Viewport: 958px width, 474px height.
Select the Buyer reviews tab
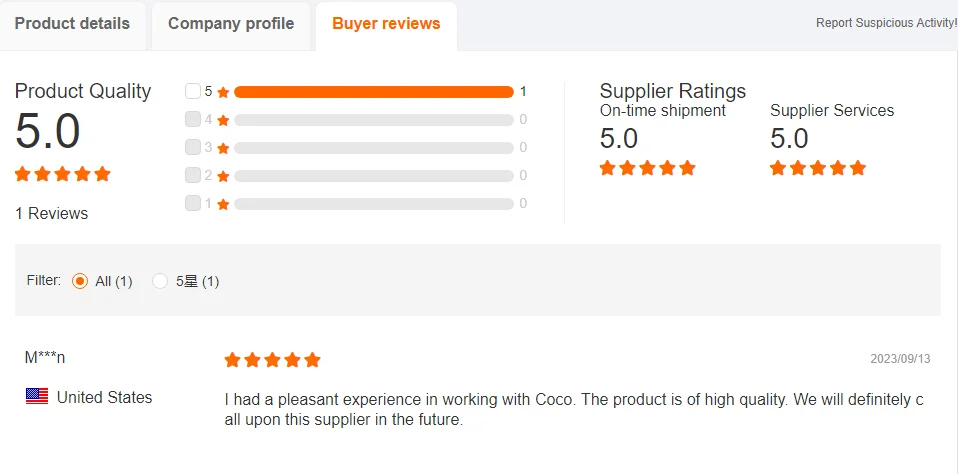point(386,24)
